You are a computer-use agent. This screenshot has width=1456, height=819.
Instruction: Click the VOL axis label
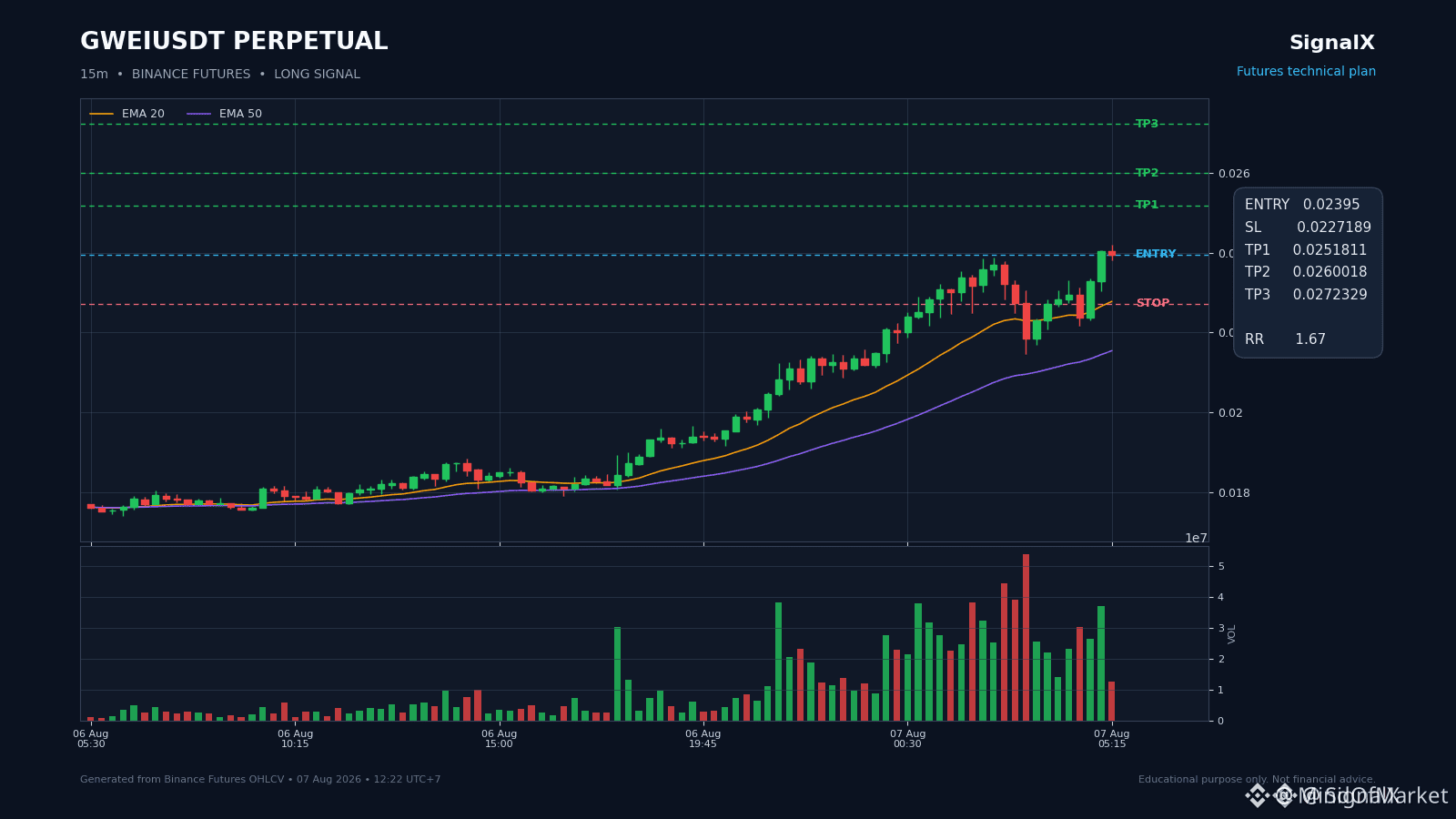[1233, 634]
